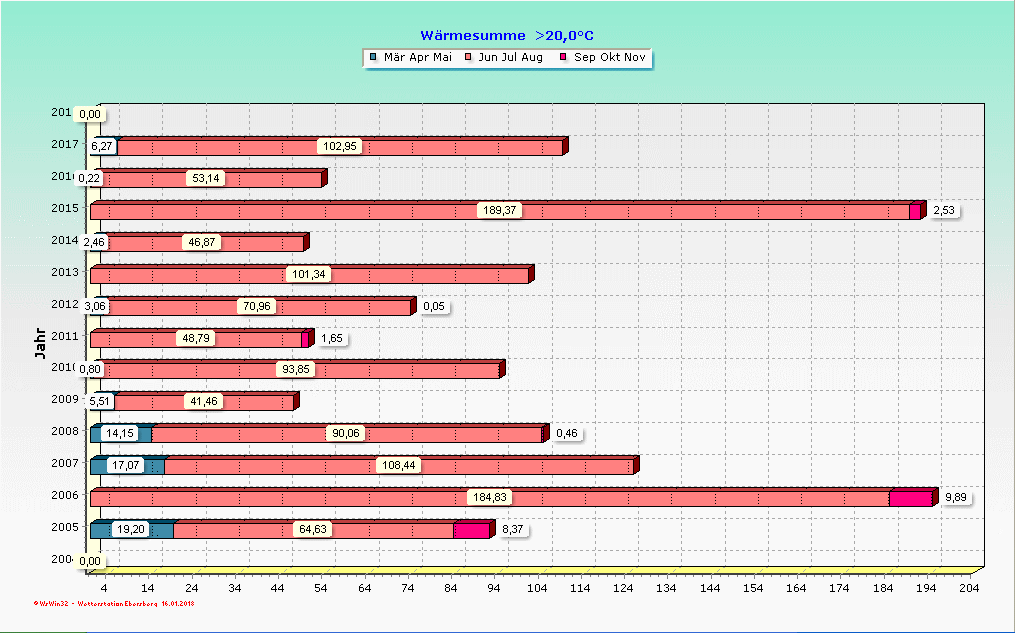1015x633 pixels.
Task: Select the 'Sep Okt Nov' legend label
Action: (609, 58)
